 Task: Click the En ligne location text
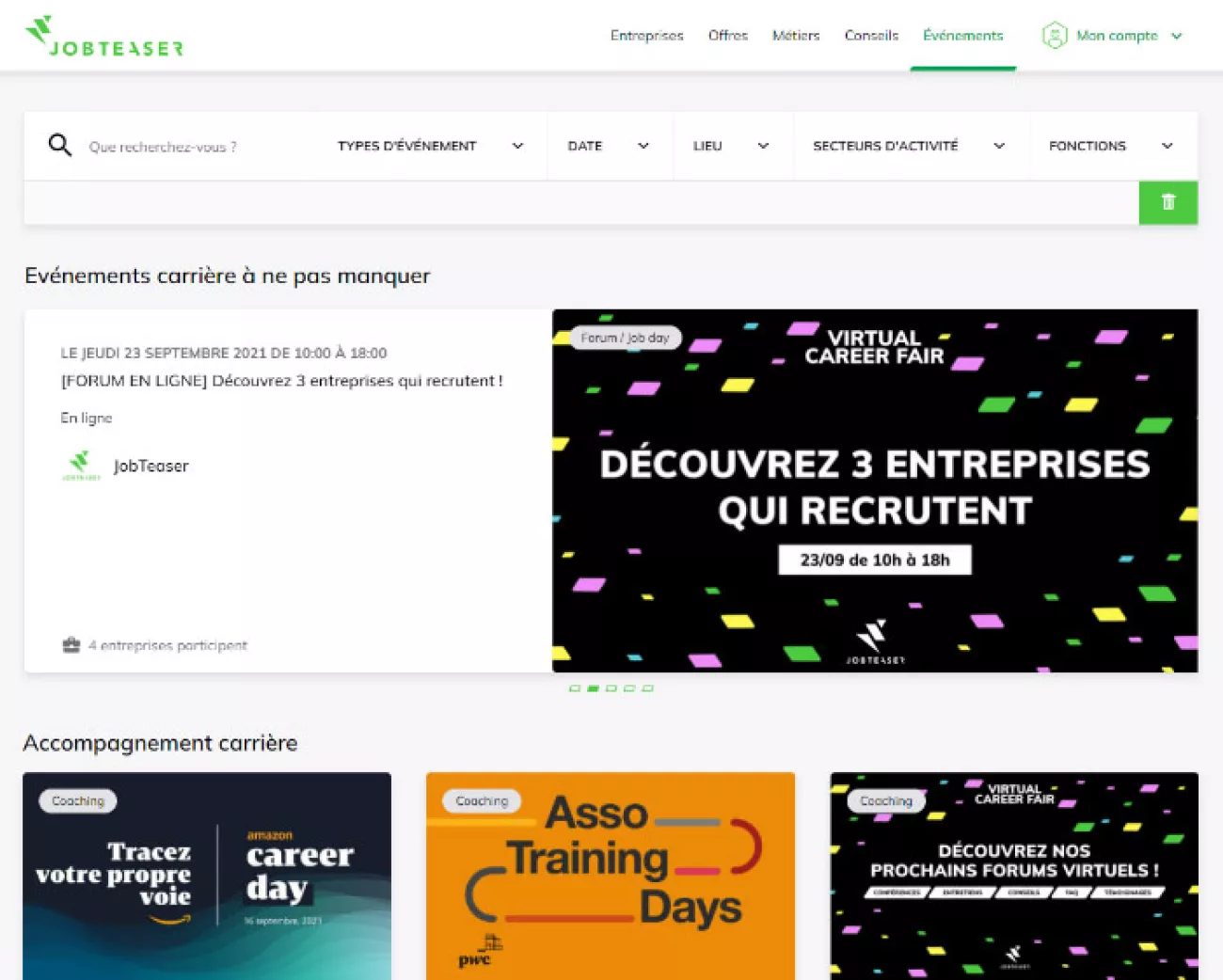(87, 418)
